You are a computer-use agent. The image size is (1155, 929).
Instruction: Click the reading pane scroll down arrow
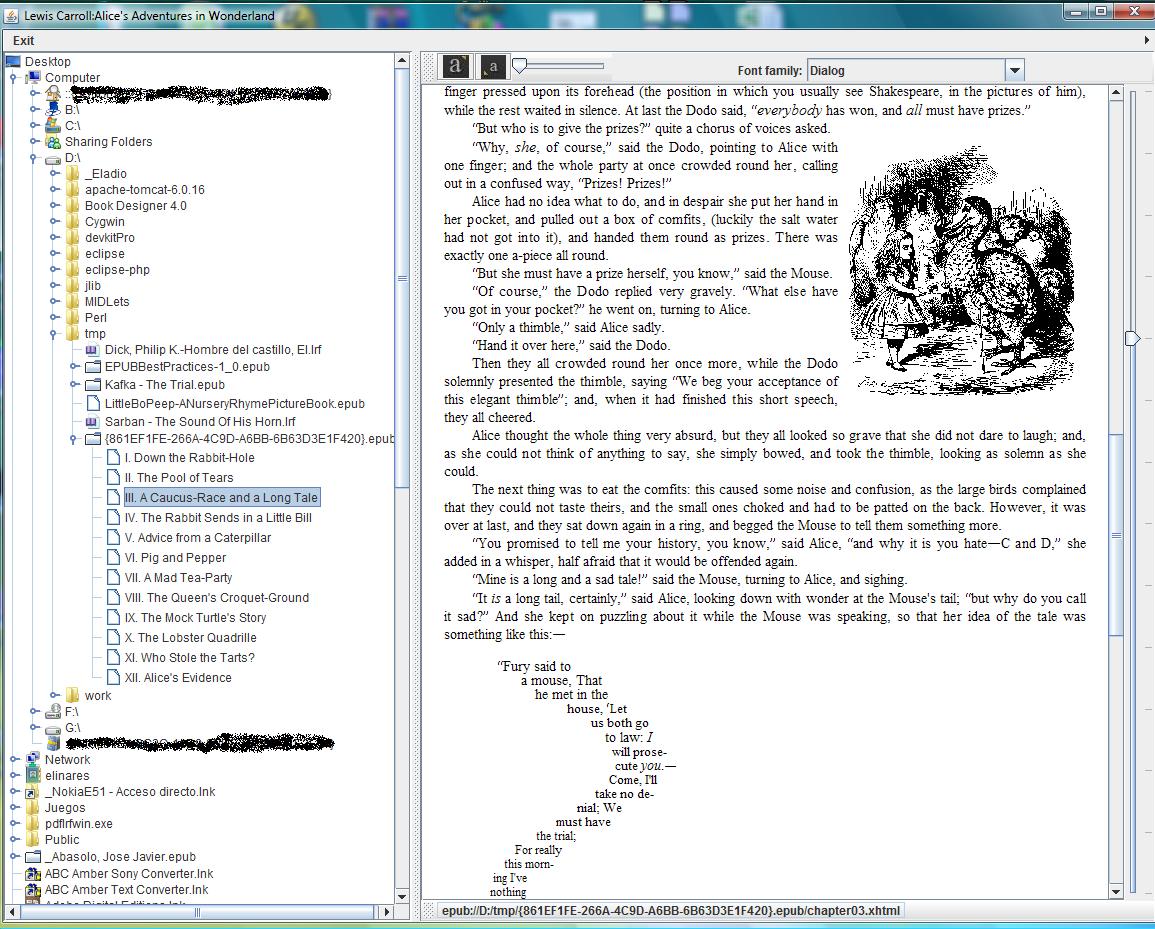tap(1116, 891)
